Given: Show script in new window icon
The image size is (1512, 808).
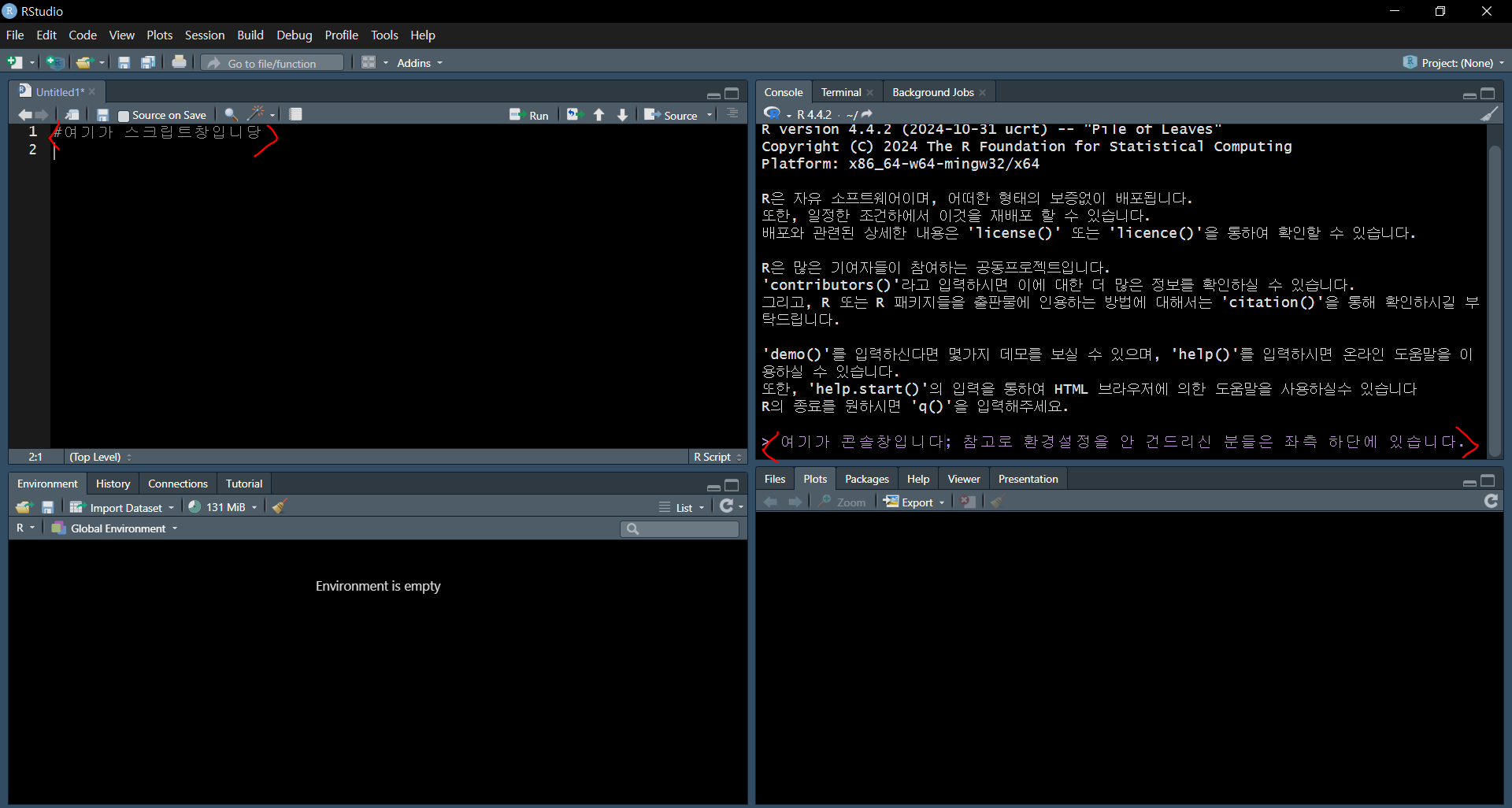Looking at the screenshot, I should (72, 115).
